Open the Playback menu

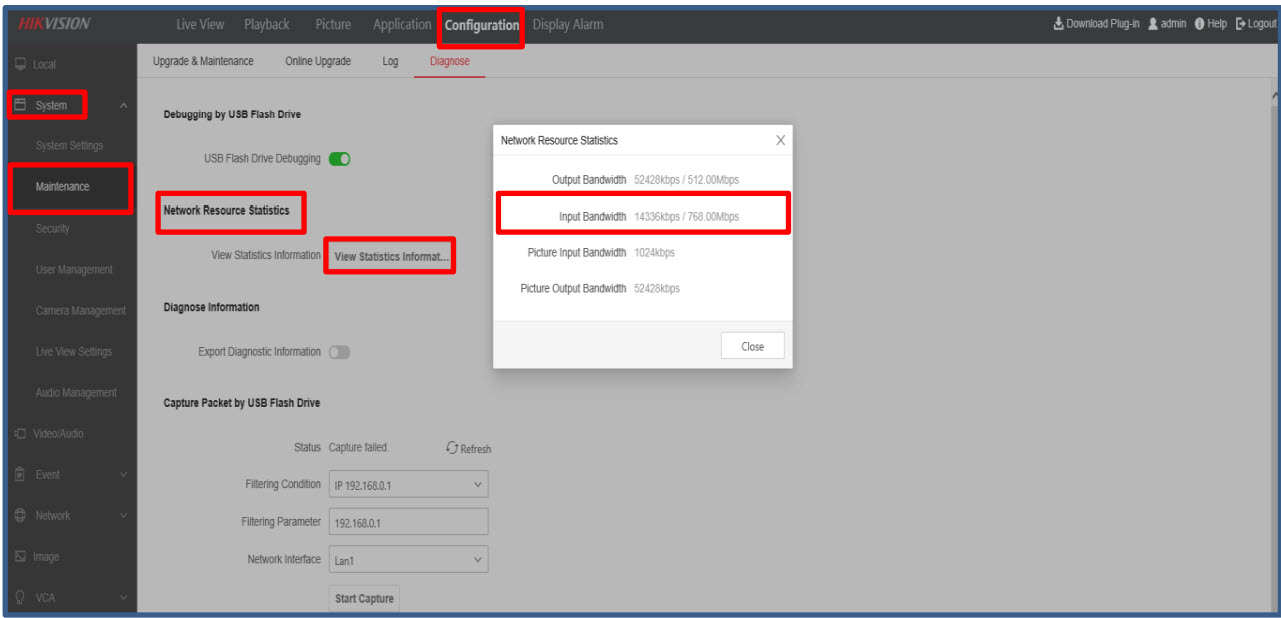[x=266, y=24]
